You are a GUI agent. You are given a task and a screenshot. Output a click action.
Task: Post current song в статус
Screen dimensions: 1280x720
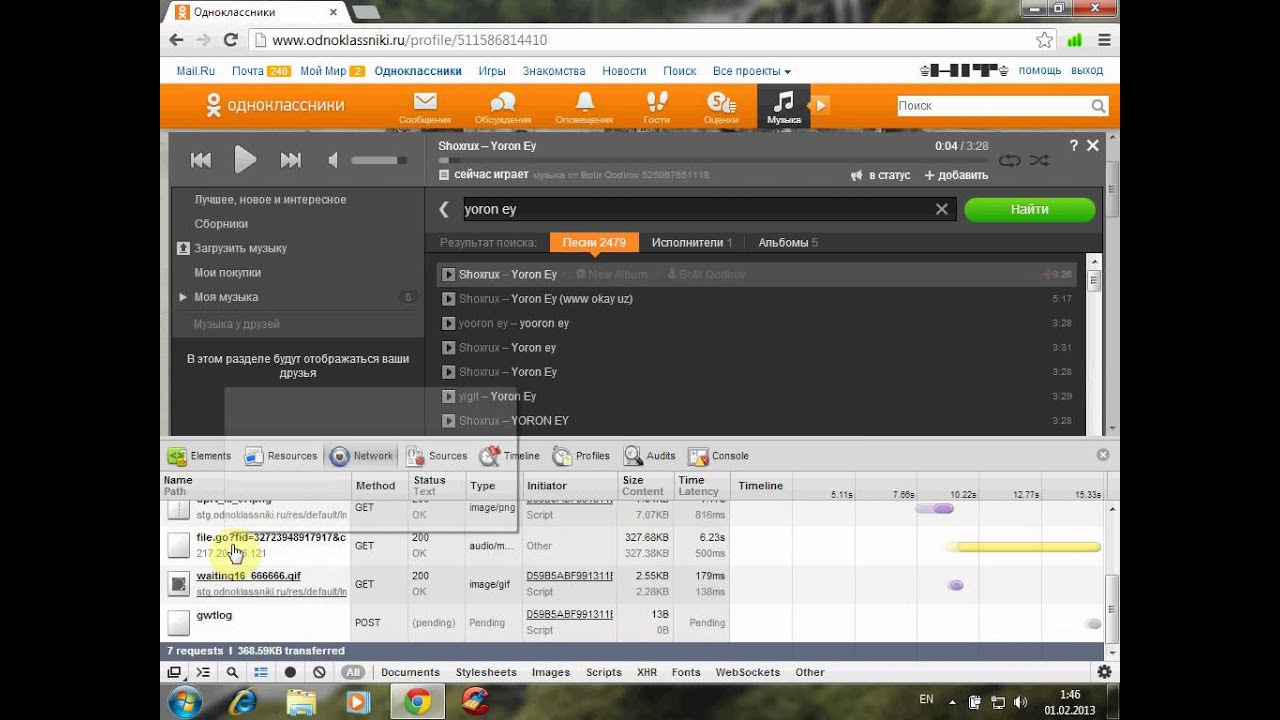[x=881, y=175]
